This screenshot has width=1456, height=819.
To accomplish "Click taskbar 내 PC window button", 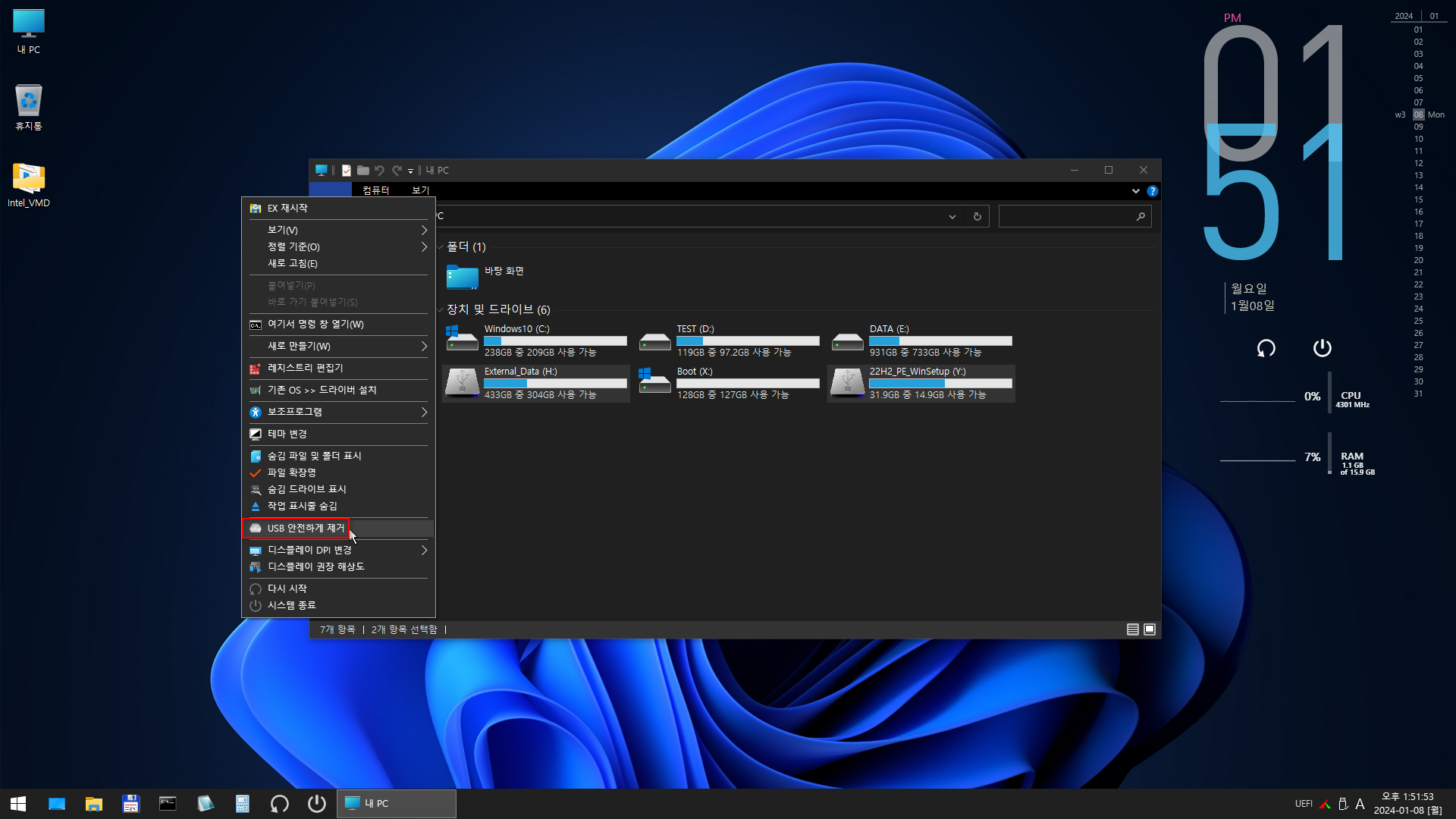I will click(397, 804).
